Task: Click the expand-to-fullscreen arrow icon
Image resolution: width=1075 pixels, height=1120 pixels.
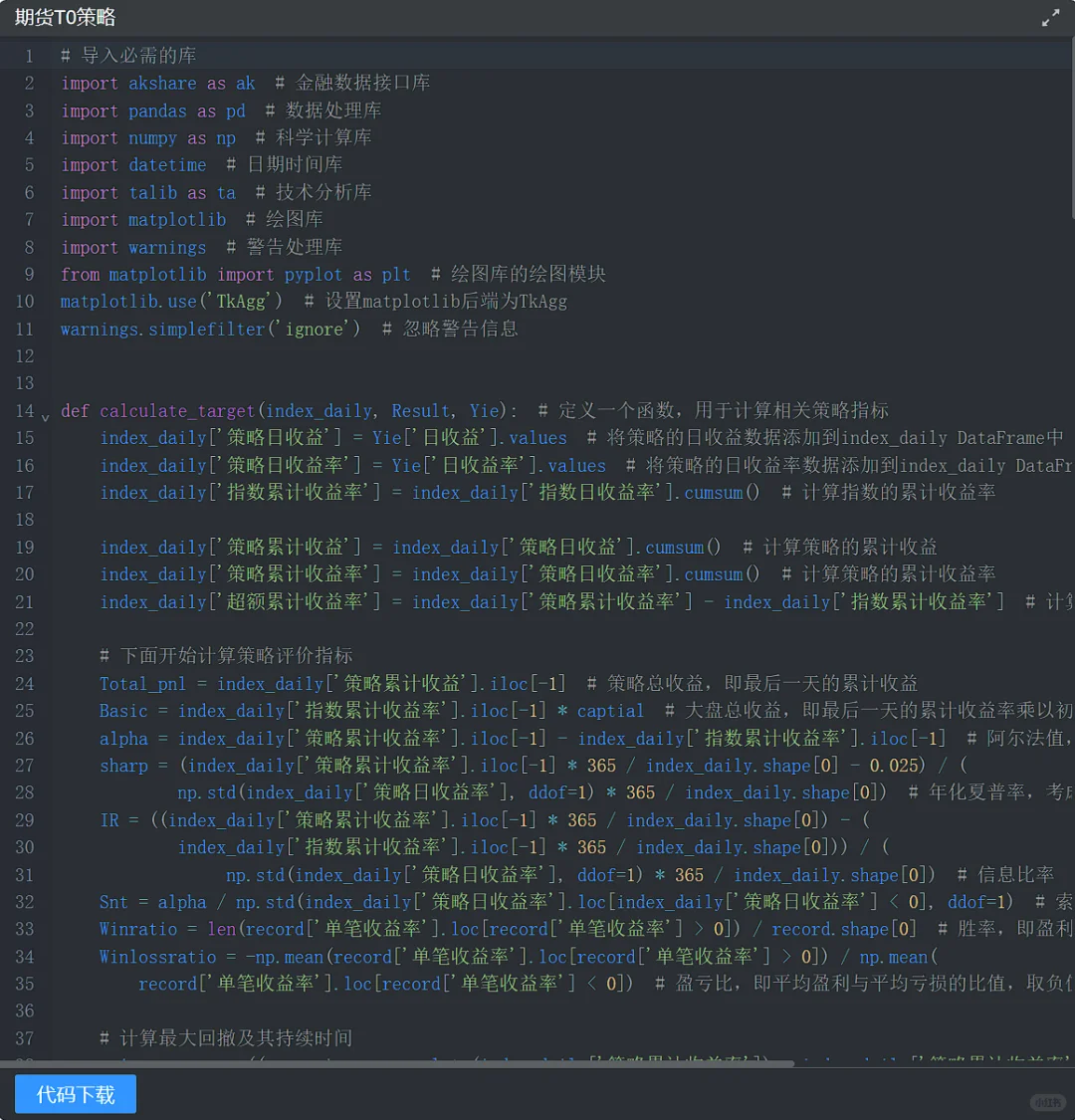Action: point(1052,17)
